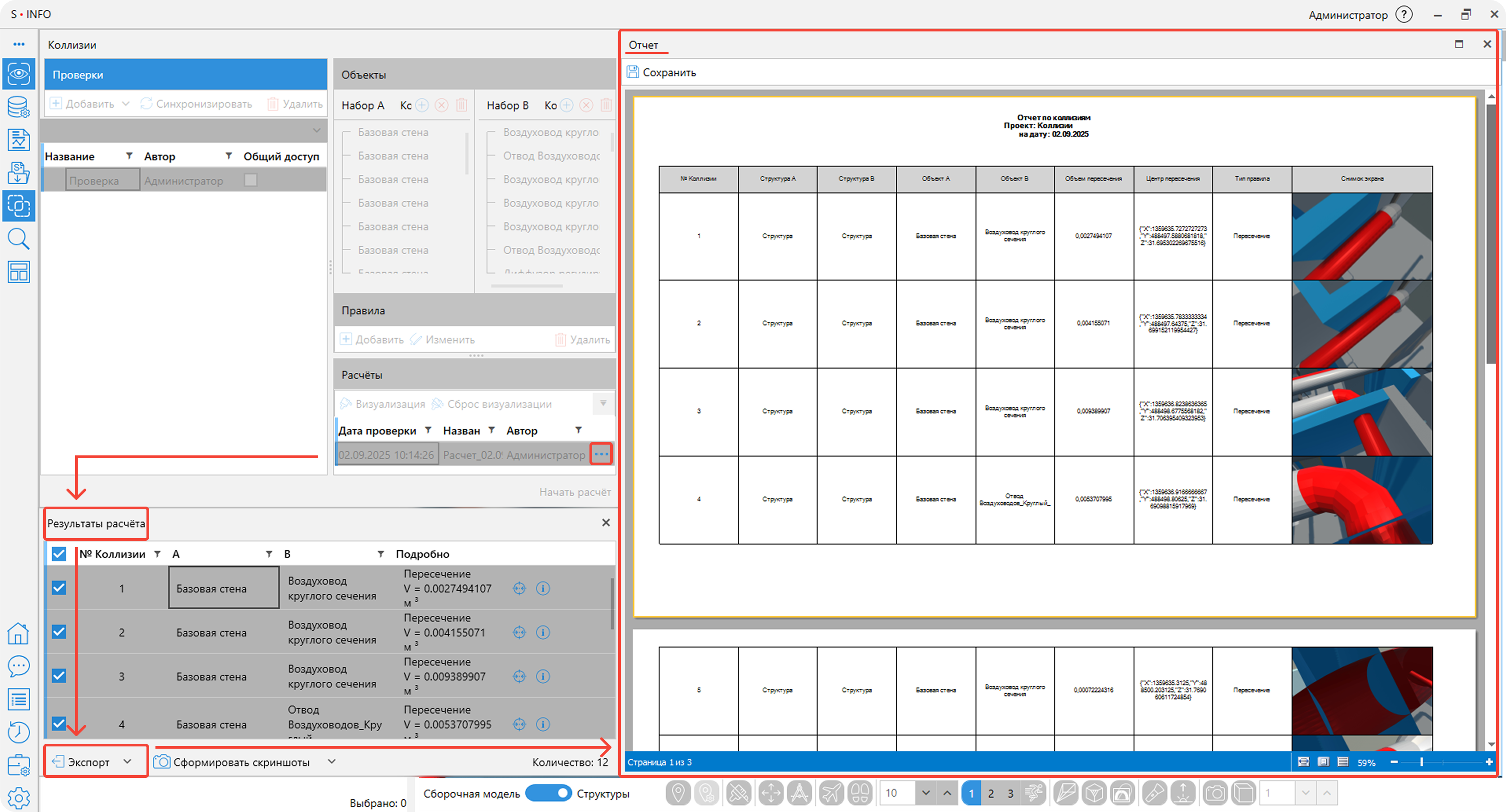The image size is (1506, 812).
Task: Expand the Экспорт dropdown
Action: click(128, 761)
